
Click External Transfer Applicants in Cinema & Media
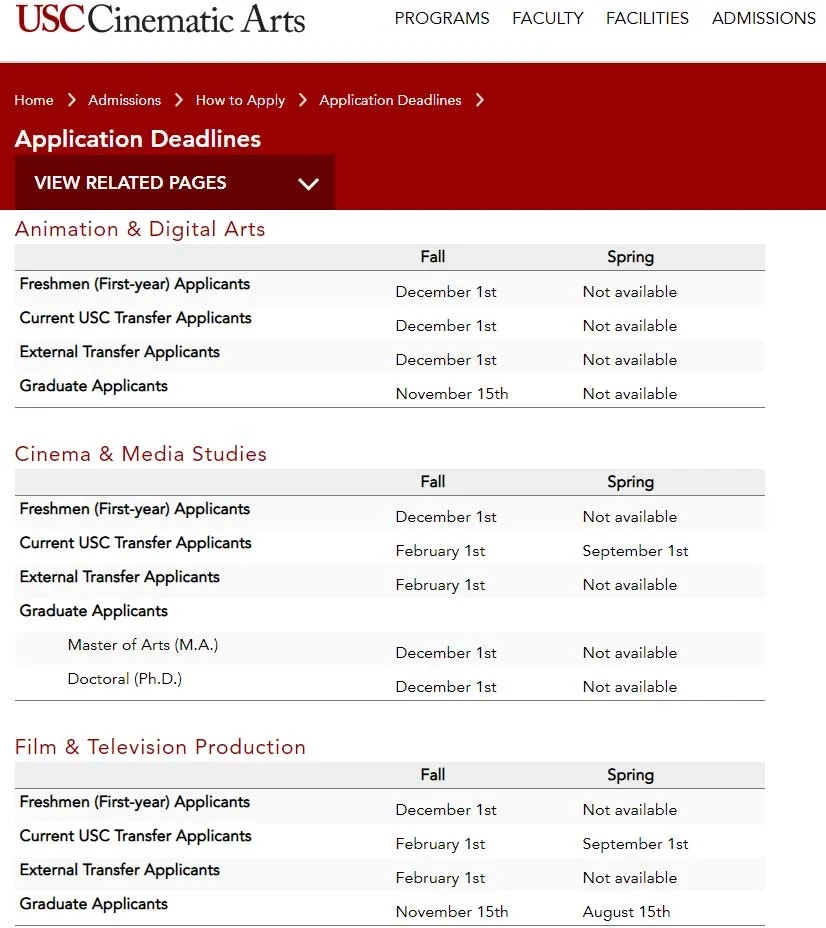pos(120,576)
